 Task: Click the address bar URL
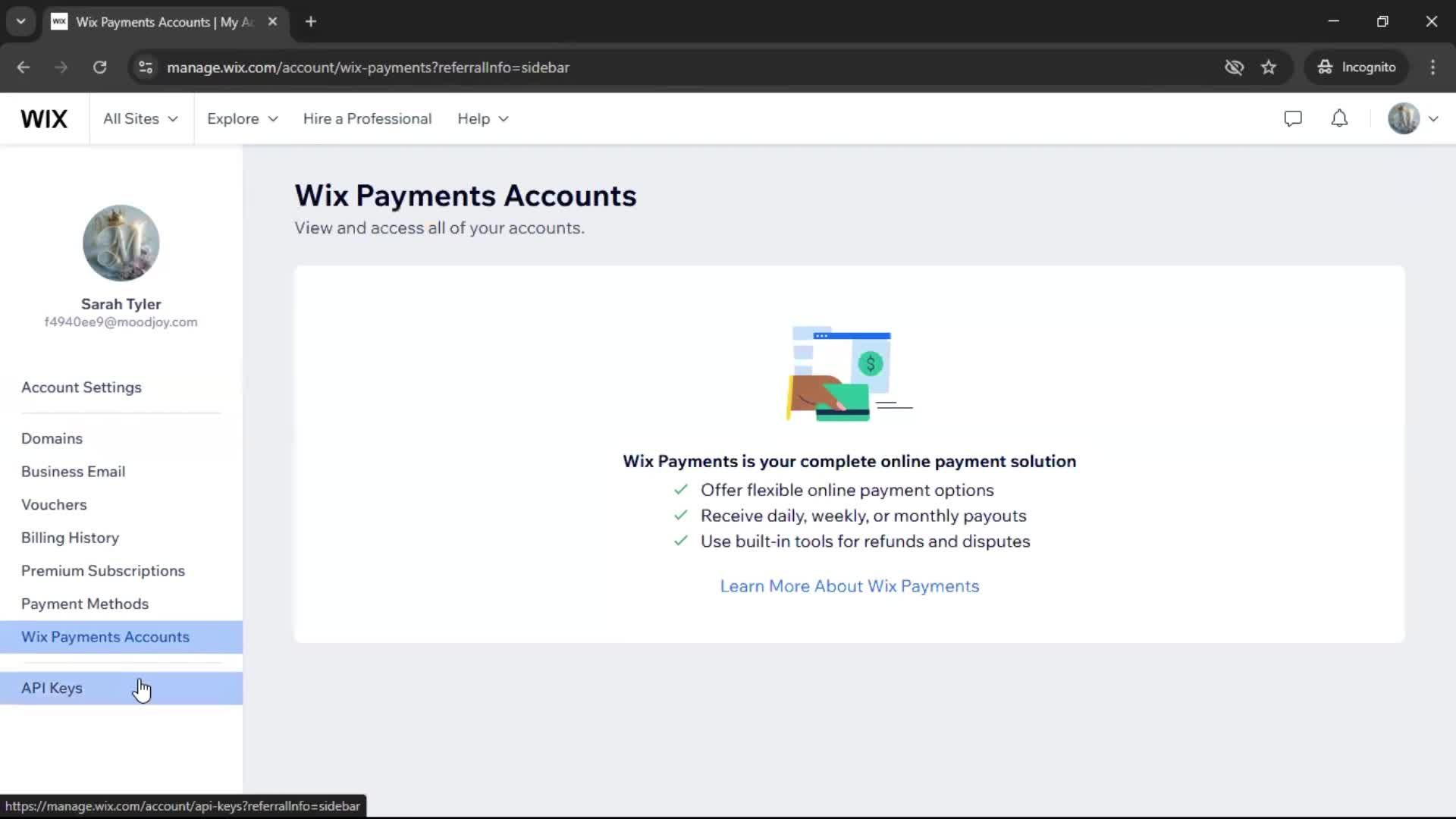368,67
